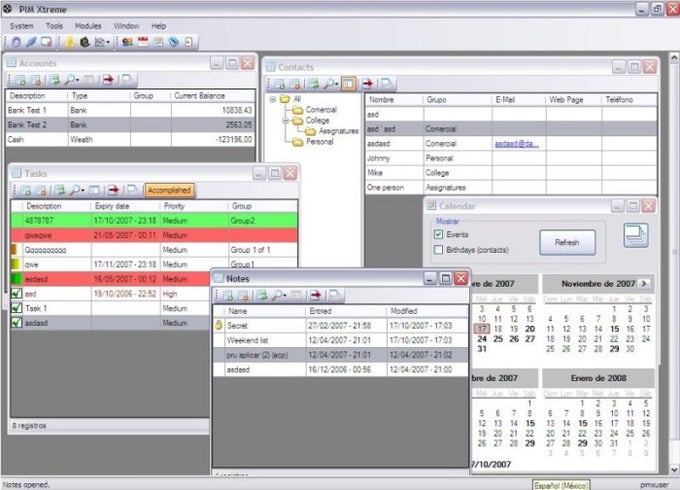Toggle the highlighted panel view icon in Contacts toolbar
This screenshot has width=680, height=490.
point(349,84)
